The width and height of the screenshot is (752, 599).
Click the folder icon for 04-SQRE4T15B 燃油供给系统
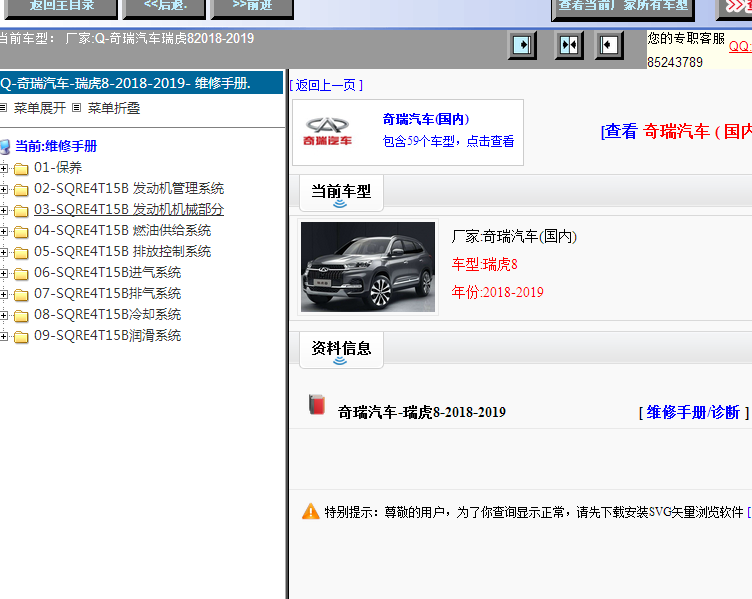pyautogui.click(x=21, y=232)
